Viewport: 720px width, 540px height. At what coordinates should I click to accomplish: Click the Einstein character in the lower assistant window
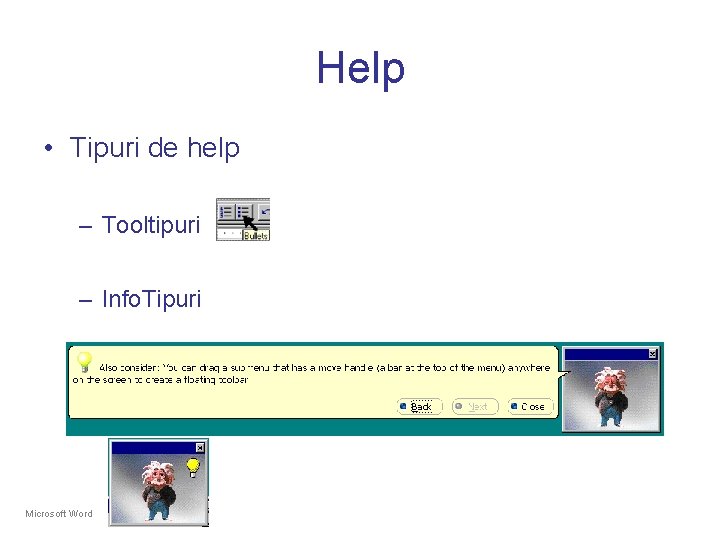[158, 491]
